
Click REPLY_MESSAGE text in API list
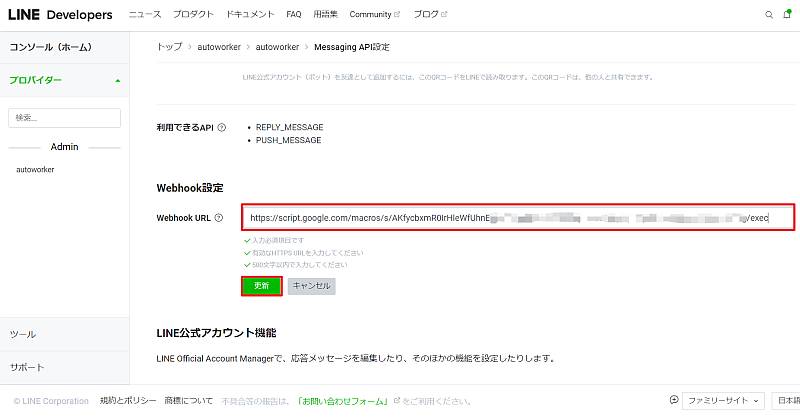[289, 127]
